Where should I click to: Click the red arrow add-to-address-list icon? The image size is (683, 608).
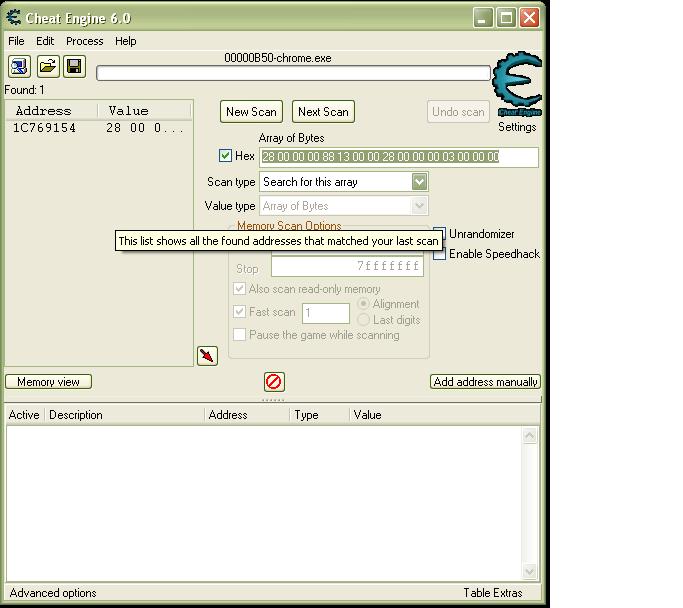pyautogui.click(x=207, y=356)
